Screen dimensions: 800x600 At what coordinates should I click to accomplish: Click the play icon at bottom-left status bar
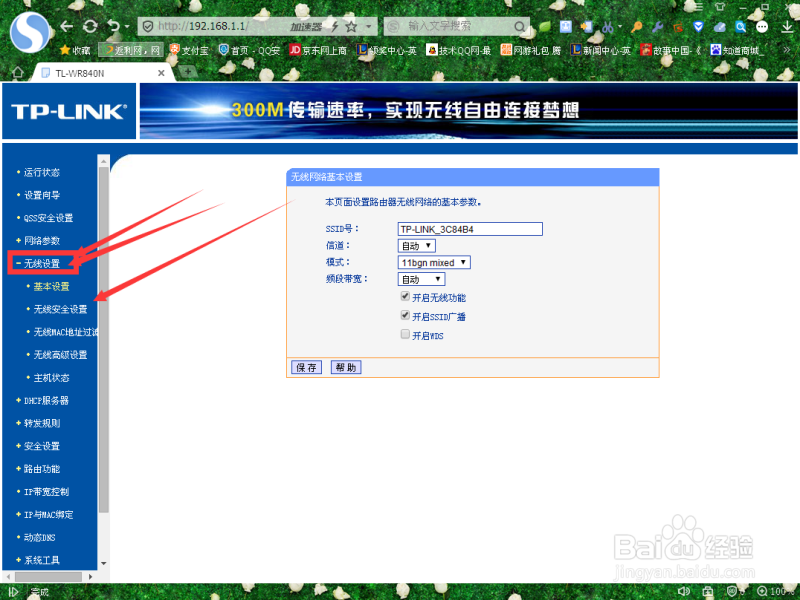13,592
